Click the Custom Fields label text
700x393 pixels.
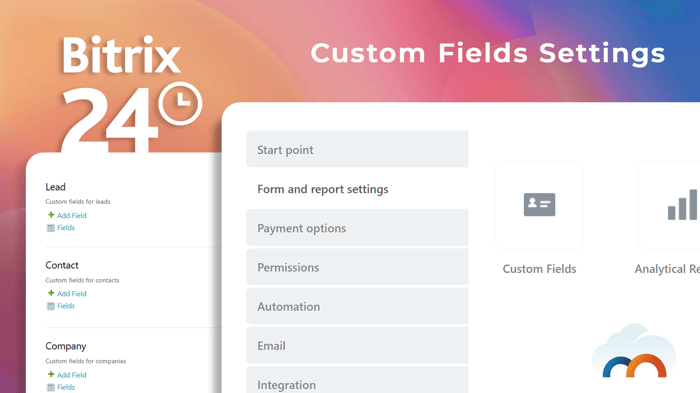pyautogui.click(x=539, y=269)
